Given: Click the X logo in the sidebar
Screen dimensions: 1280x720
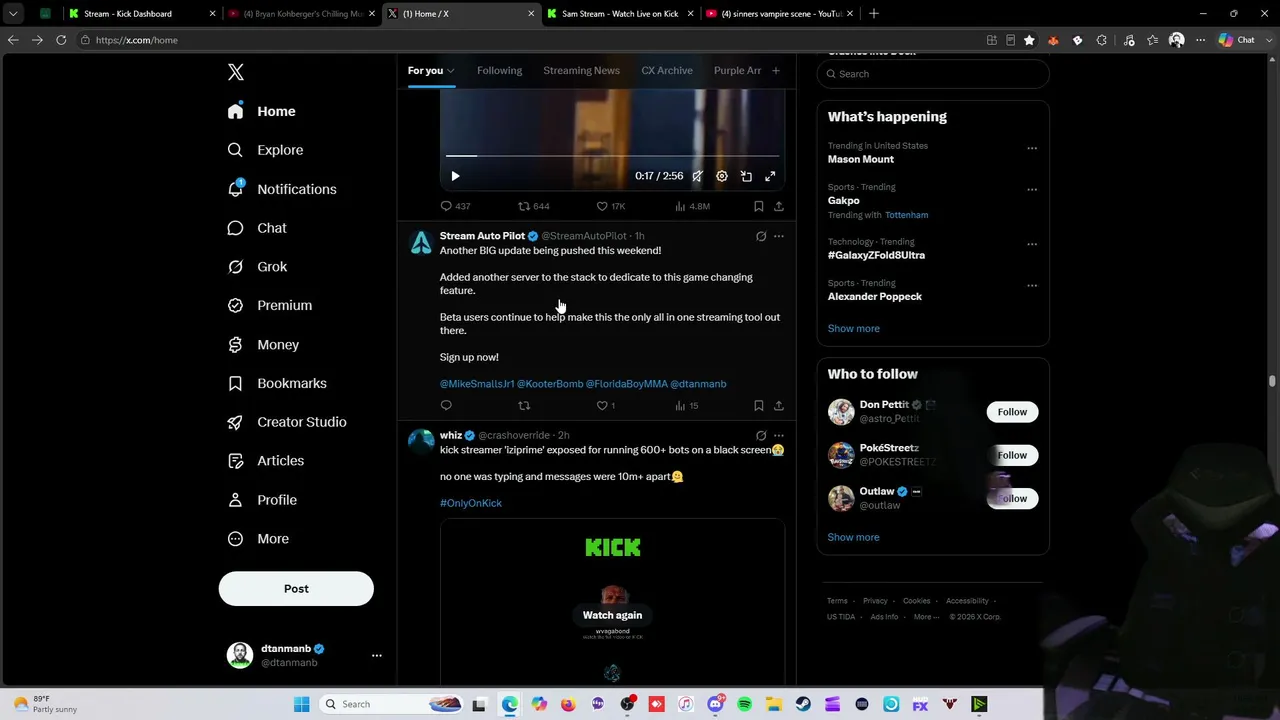Looking at the screenshot, I should 236,72.
